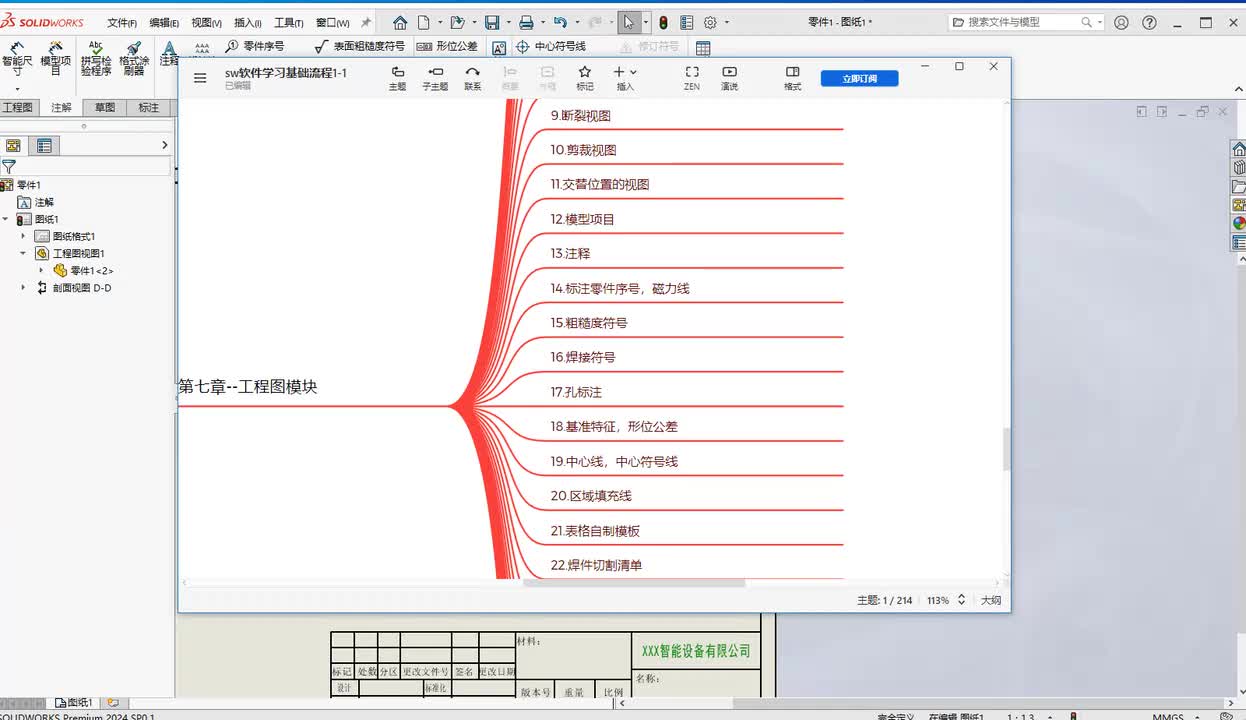Select the 第七章--工程图模块 topic

(248, 387)
